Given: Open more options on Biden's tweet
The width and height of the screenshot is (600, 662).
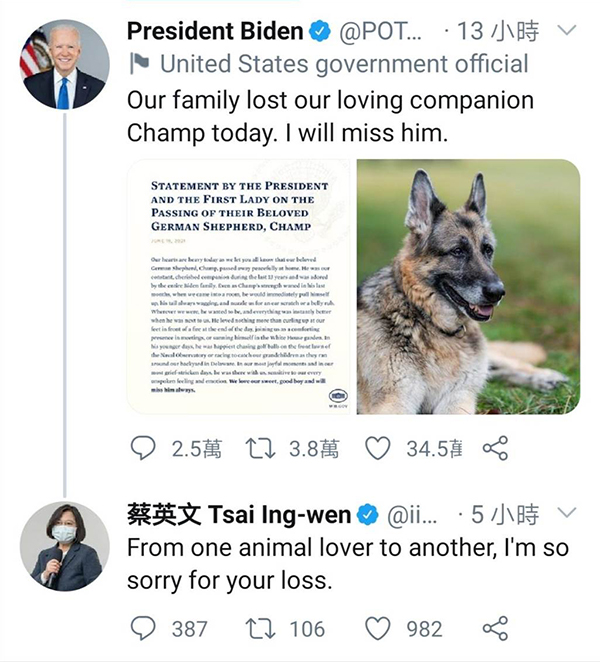Looking at the screenshot, I should pyautogui.click(x=567, y=31).
